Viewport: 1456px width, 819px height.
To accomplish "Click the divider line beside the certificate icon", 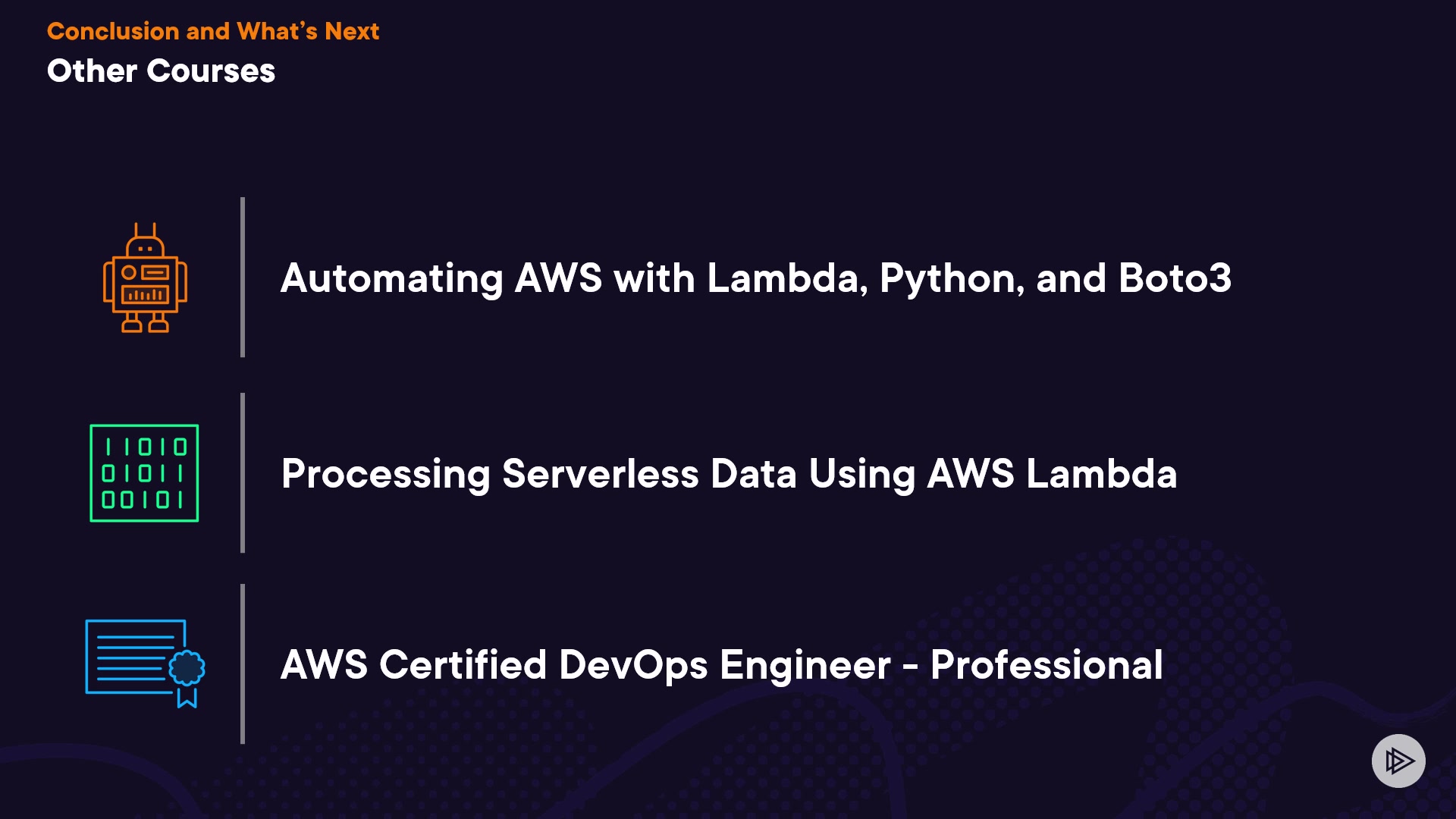I will (243, 664).
